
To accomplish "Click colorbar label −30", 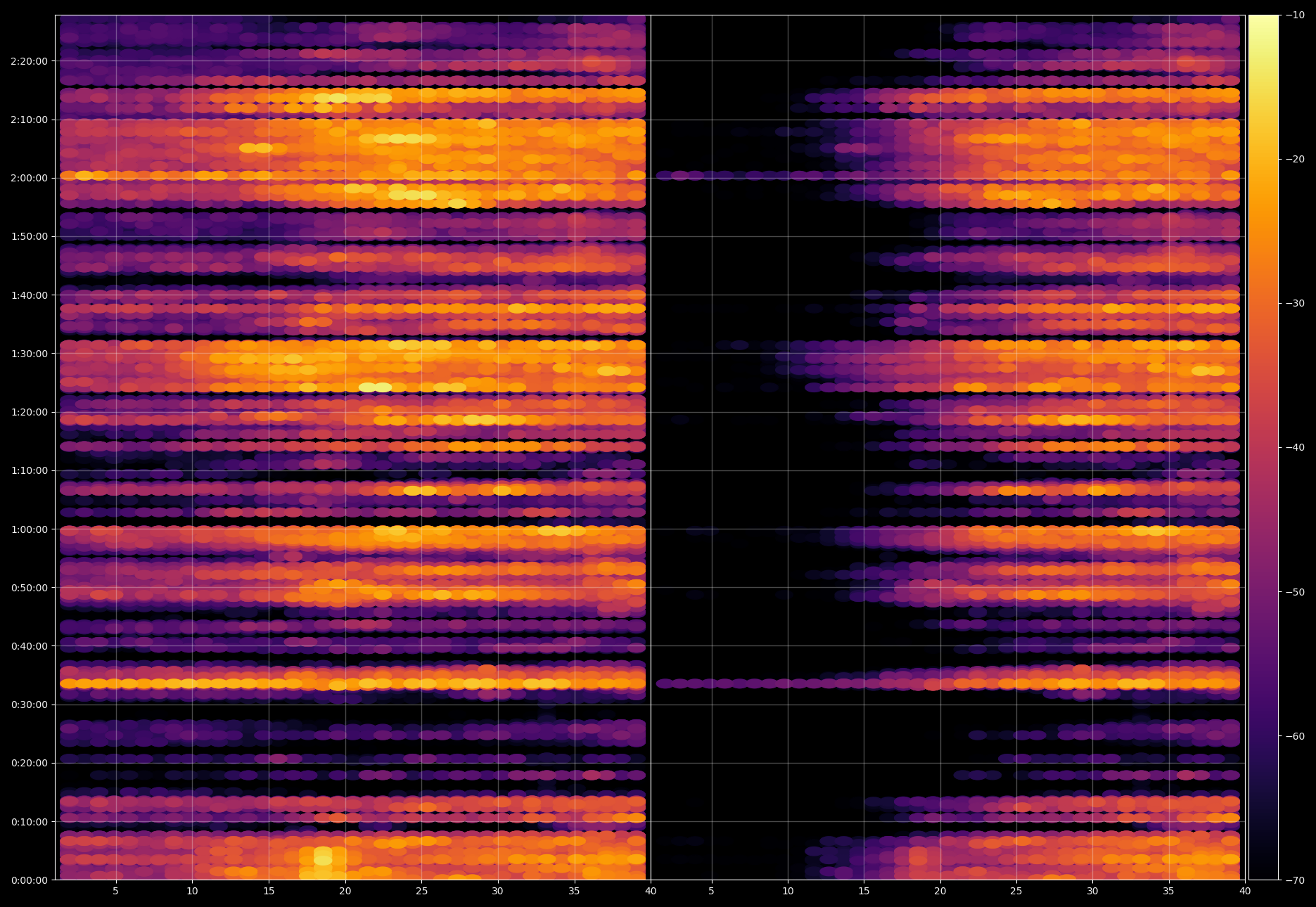I will pos(1295,303).
